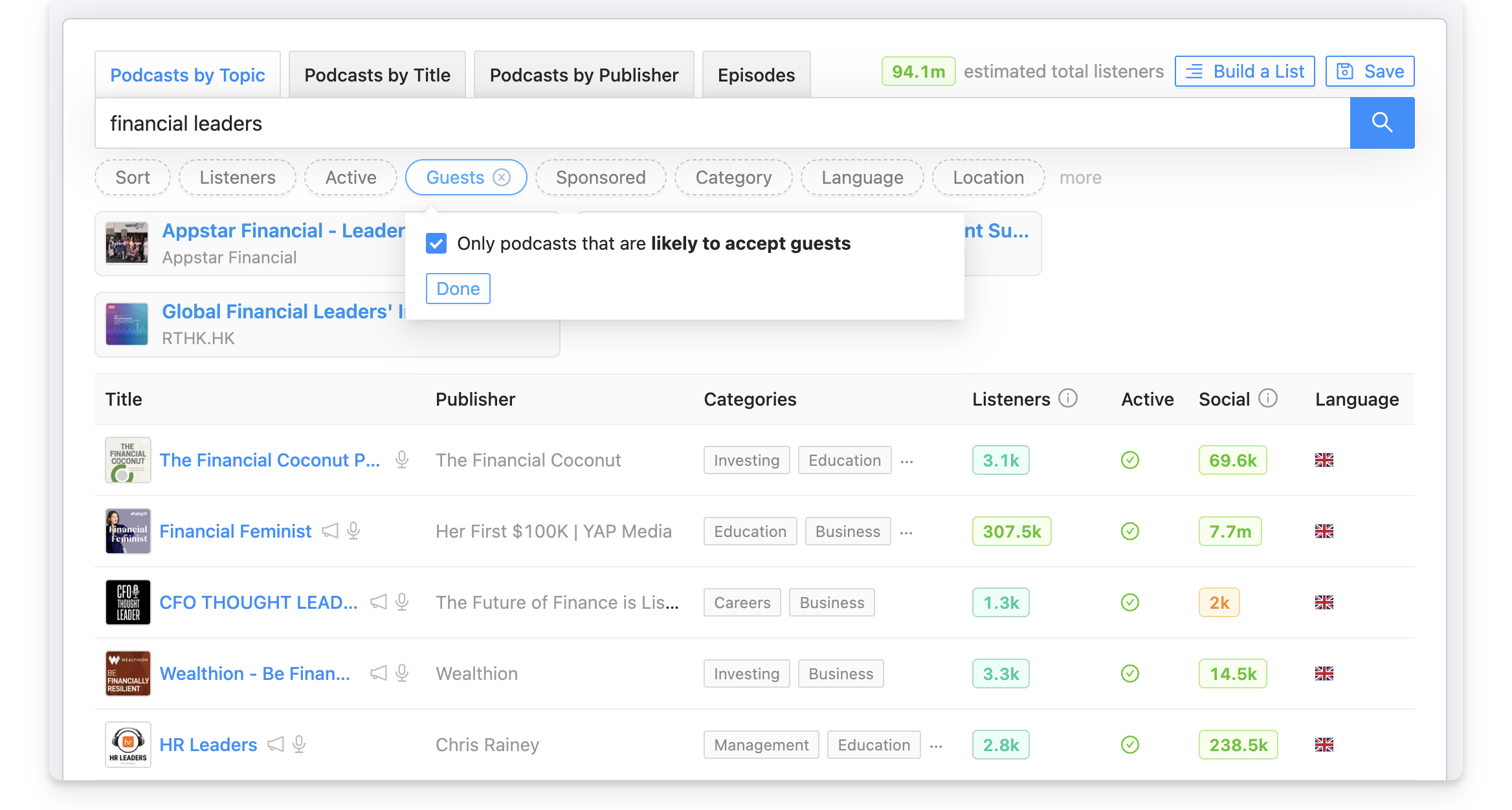Open the Listeners filter
1512x810 pixels.
coord(238,177)
